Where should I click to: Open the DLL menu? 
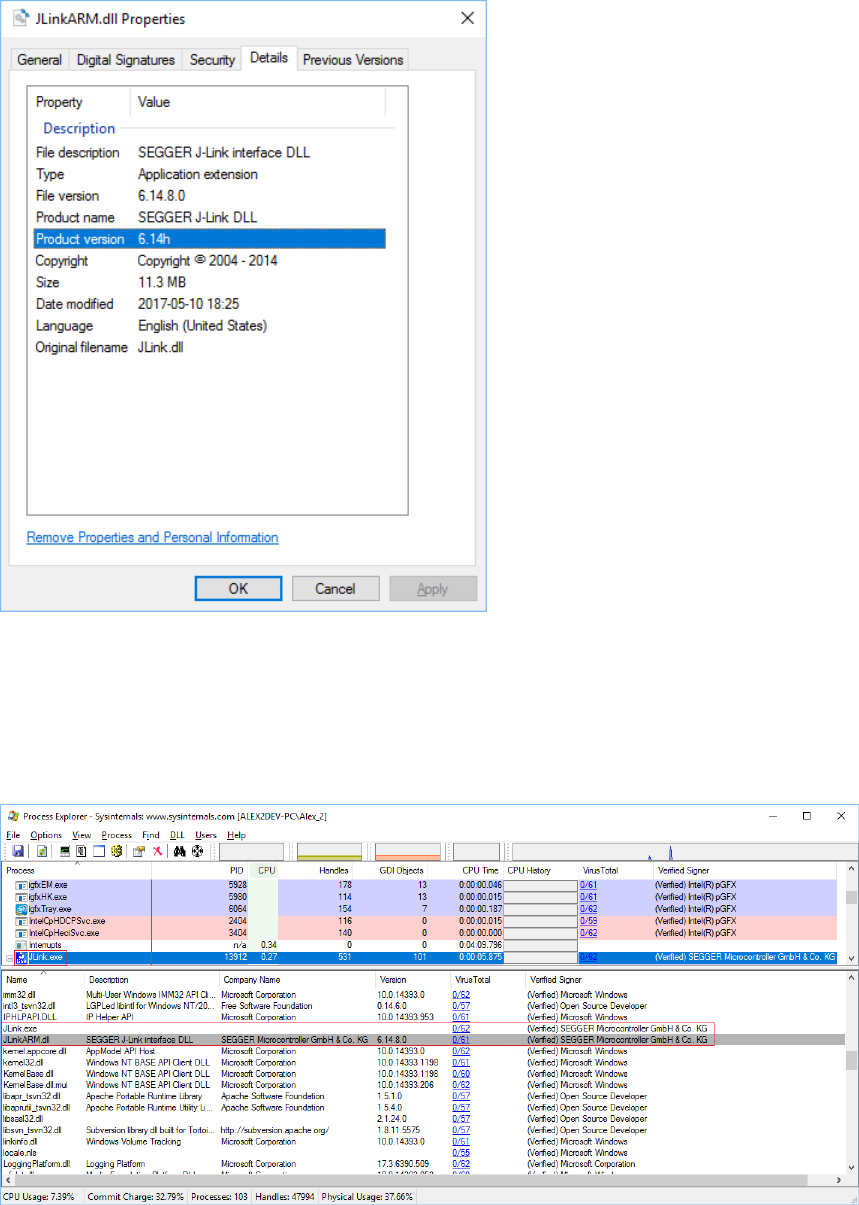177,834
